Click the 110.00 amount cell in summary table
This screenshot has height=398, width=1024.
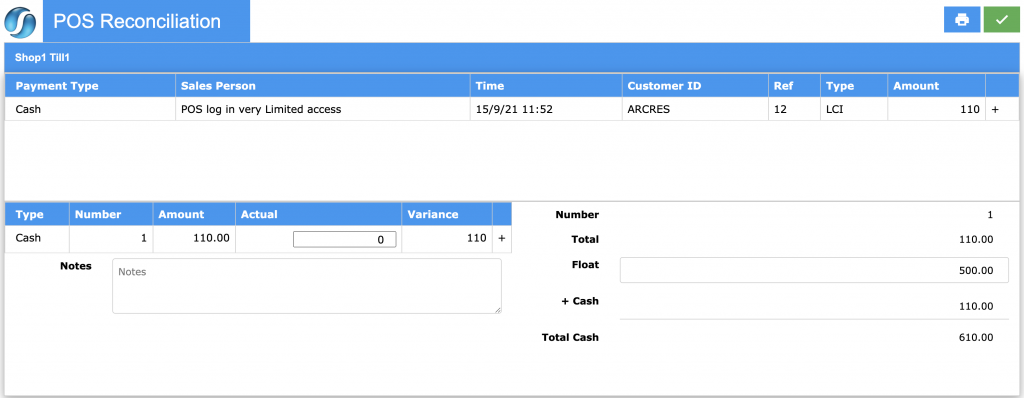pos(194,239)
